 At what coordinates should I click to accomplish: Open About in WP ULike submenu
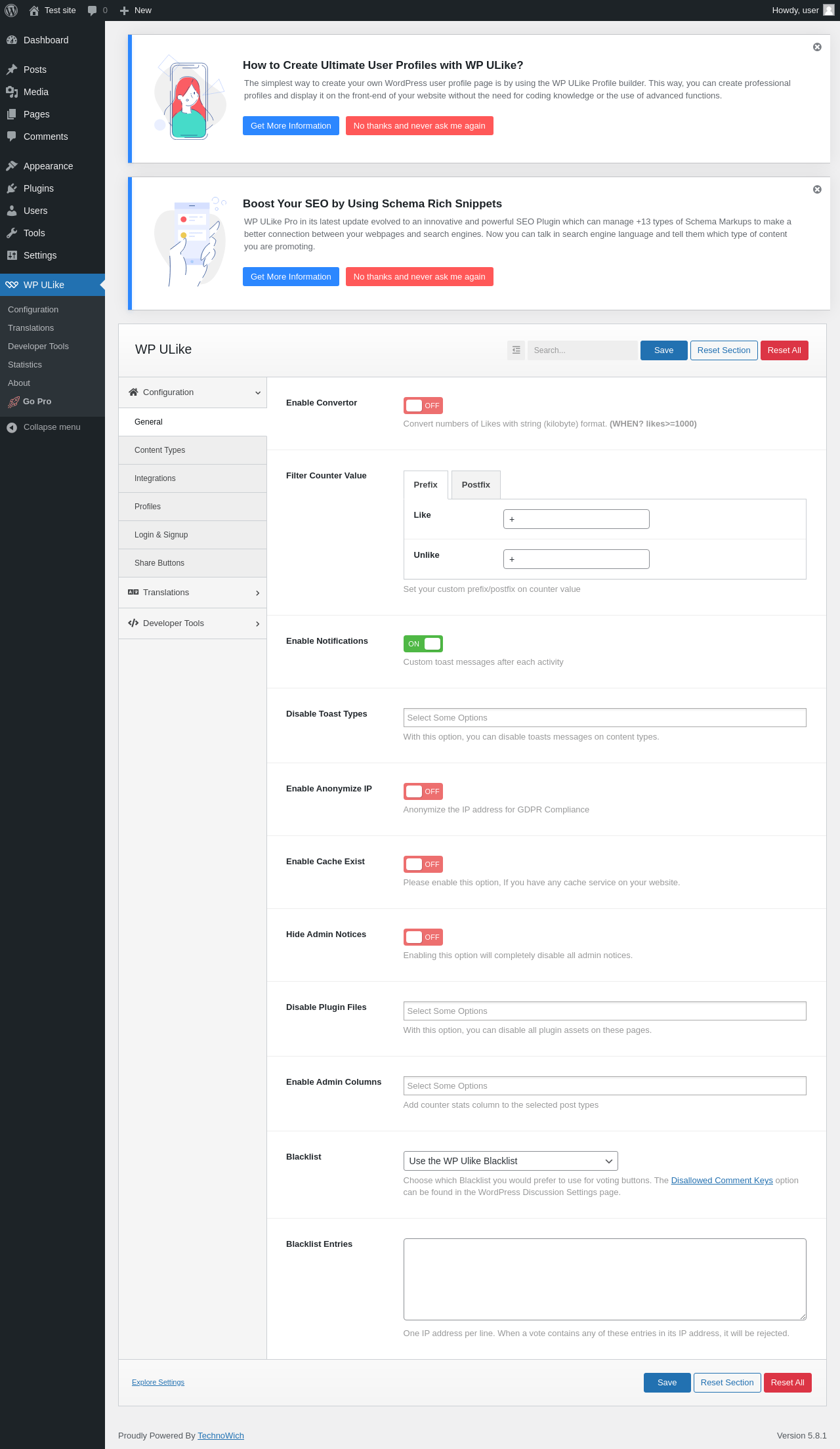click(19, 383)
